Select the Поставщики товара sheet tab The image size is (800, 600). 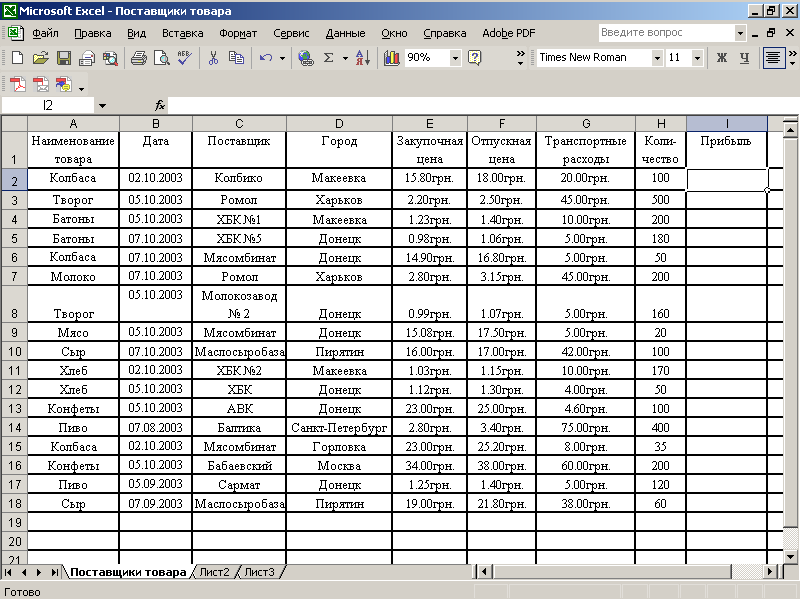(x=128, y=572)
